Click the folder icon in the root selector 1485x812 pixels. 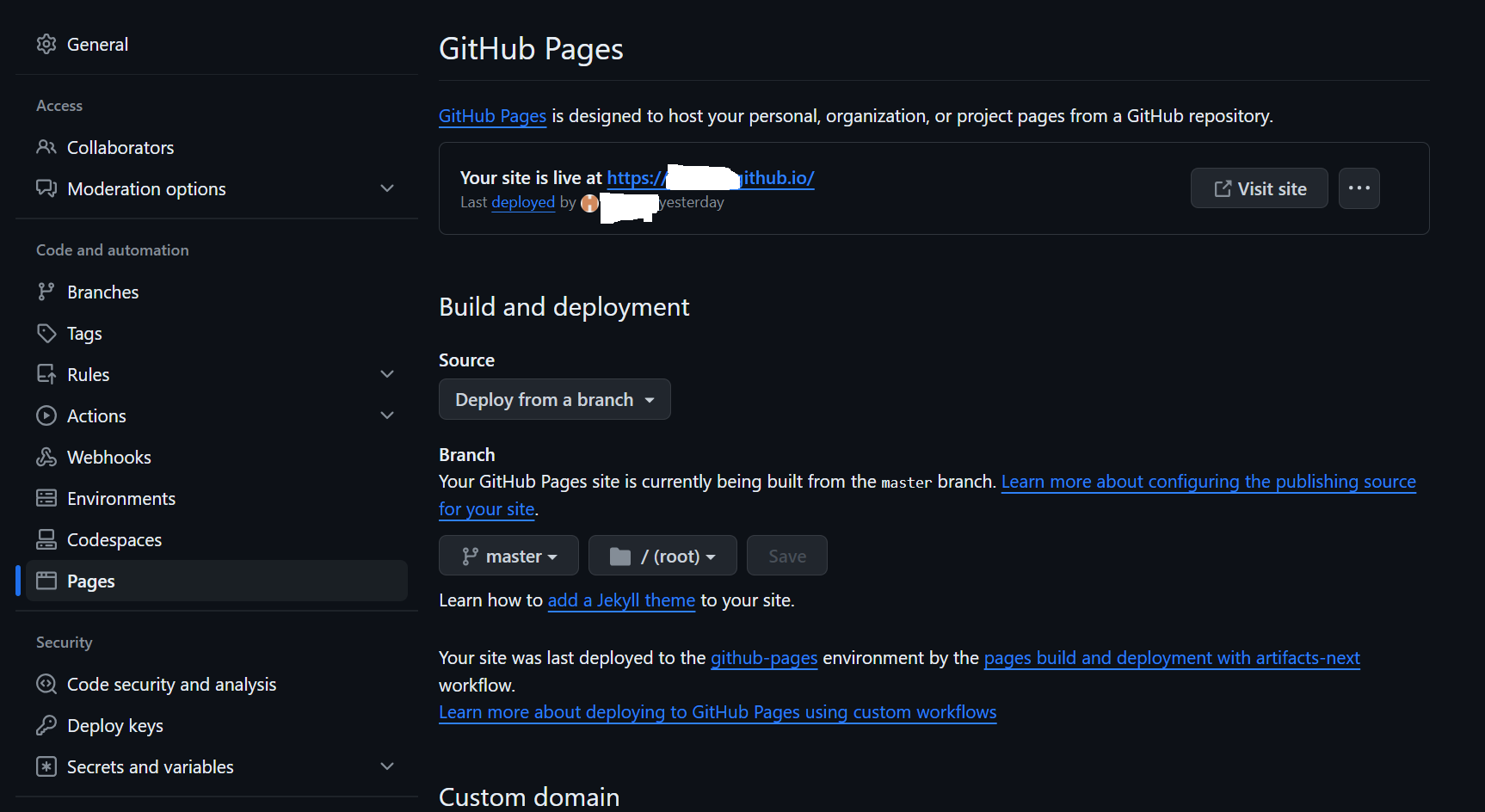(620, 557)
